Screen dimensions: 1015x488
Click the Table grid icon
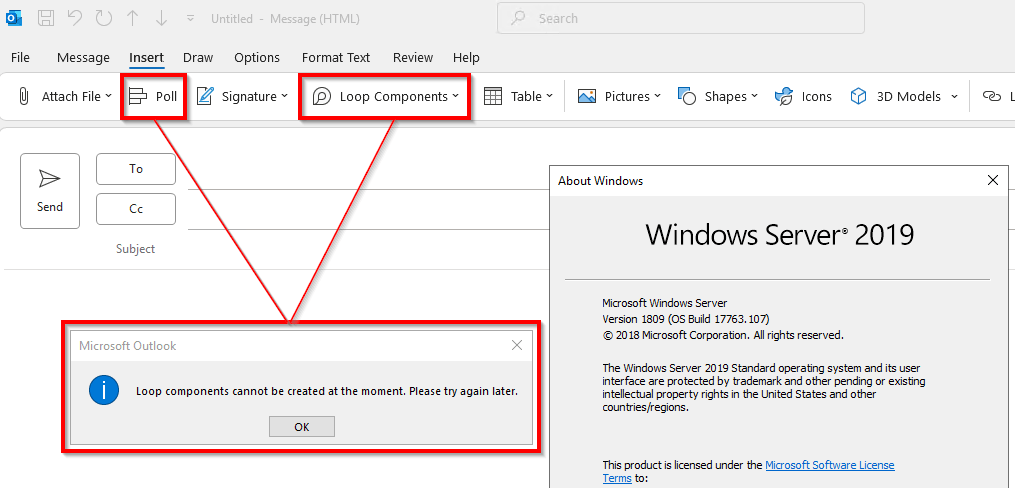tap(493, 96)
